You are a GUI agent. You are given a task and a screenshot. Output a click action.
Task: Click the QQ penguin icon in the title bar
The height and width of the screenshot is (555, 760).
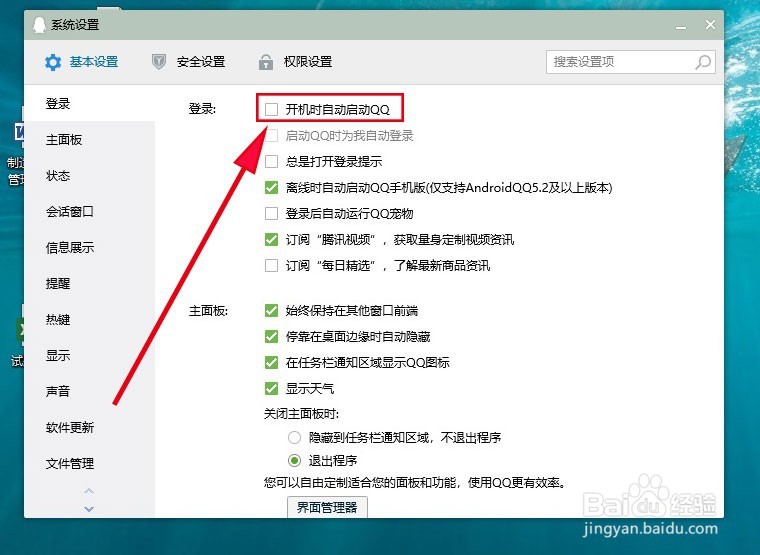click(x=39, y=25)
